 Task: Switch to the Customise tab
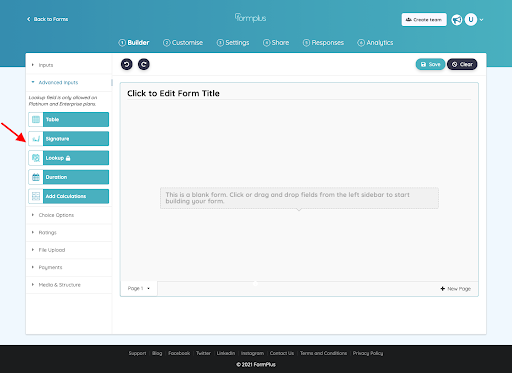183,43
